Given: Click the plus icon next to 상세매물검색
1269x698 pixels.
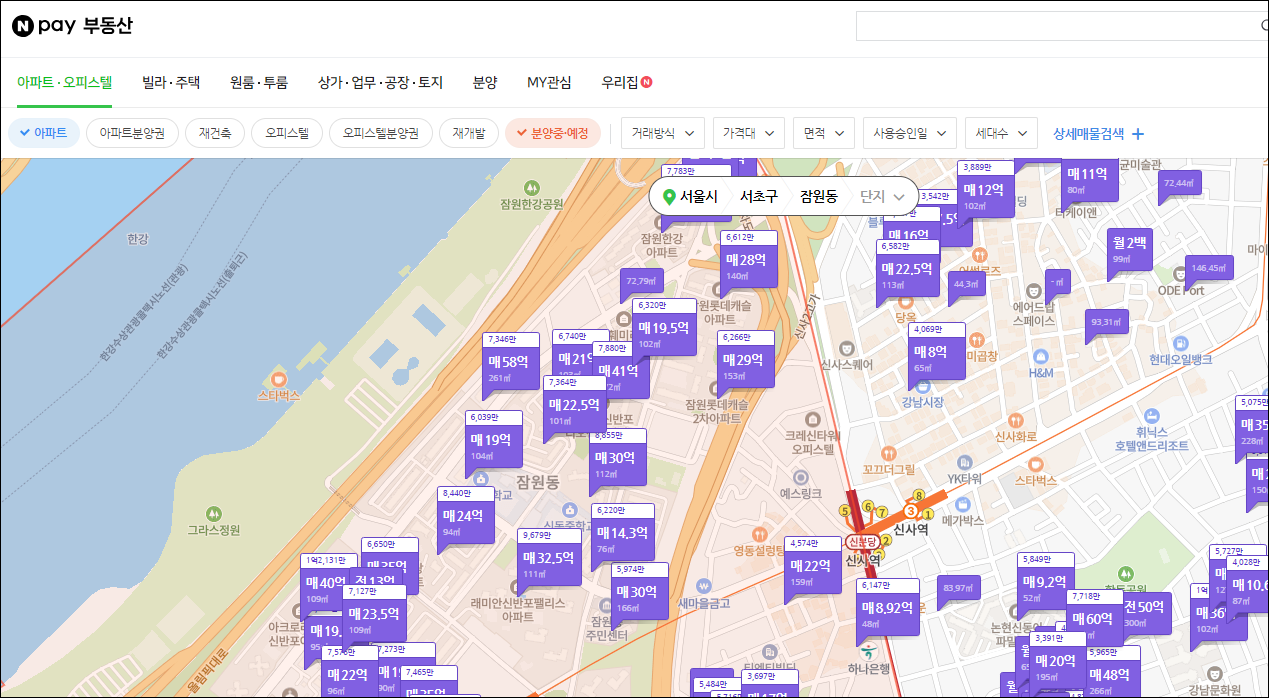Looking at the screenshot, I should click(1137, 133).
